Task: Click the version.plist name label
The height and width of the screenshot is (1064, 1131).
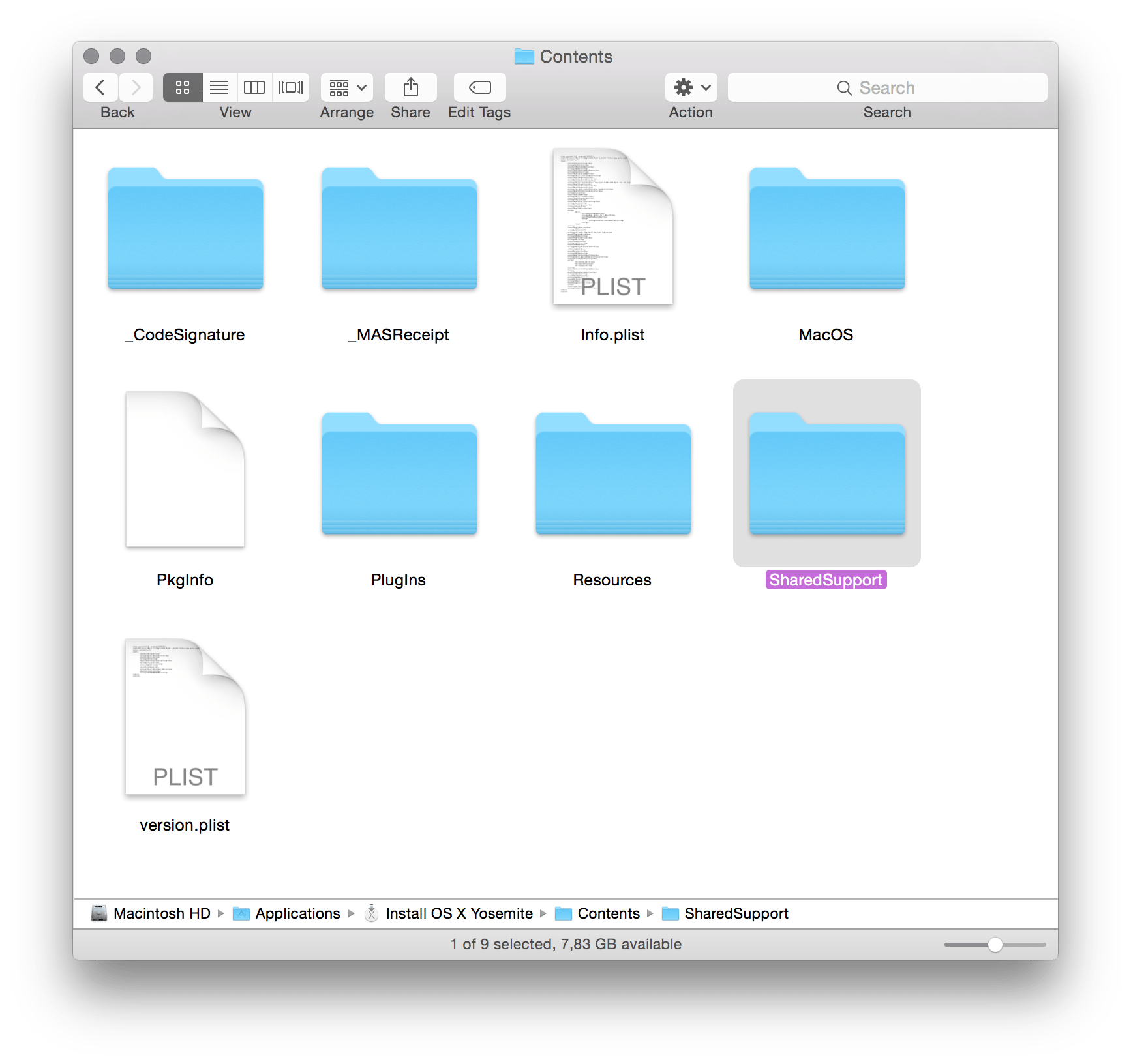Action: coord(185,825)
